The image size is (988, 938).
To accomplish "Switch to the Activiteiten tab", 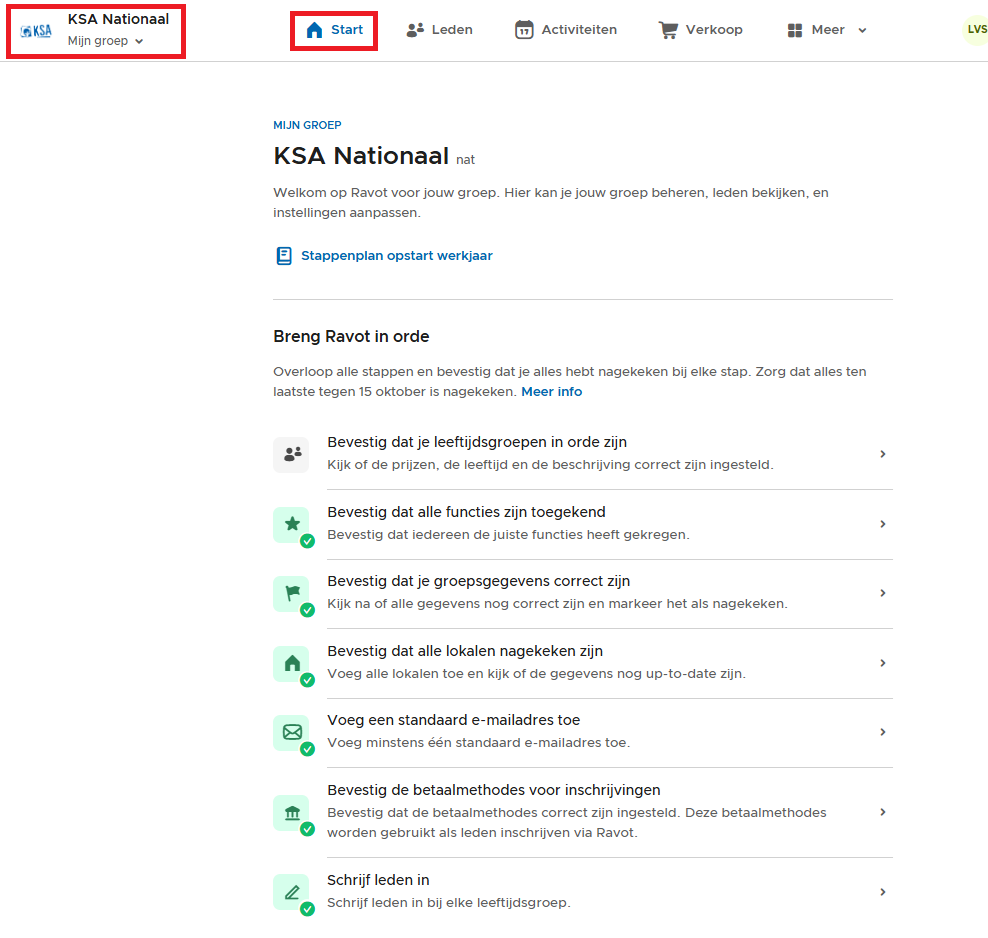I will click(x=566, y=30).
